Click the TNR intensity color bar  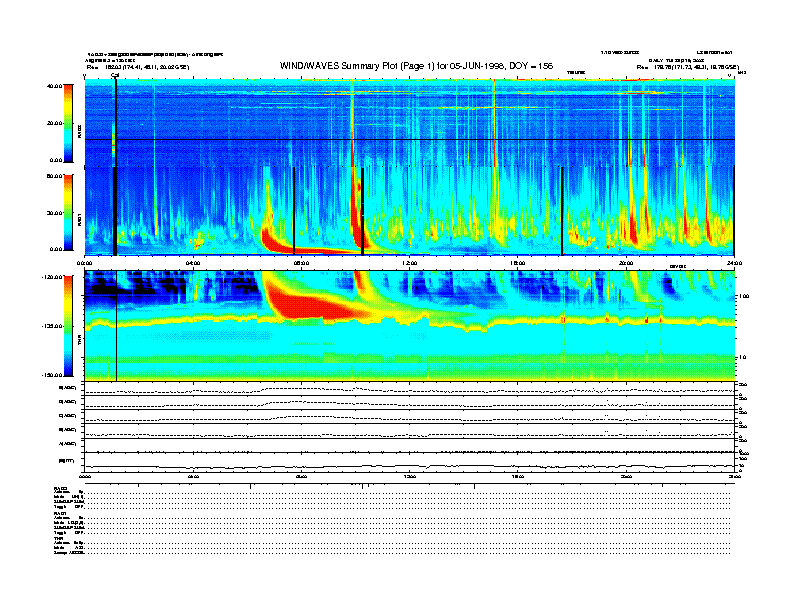pos(68,326)
